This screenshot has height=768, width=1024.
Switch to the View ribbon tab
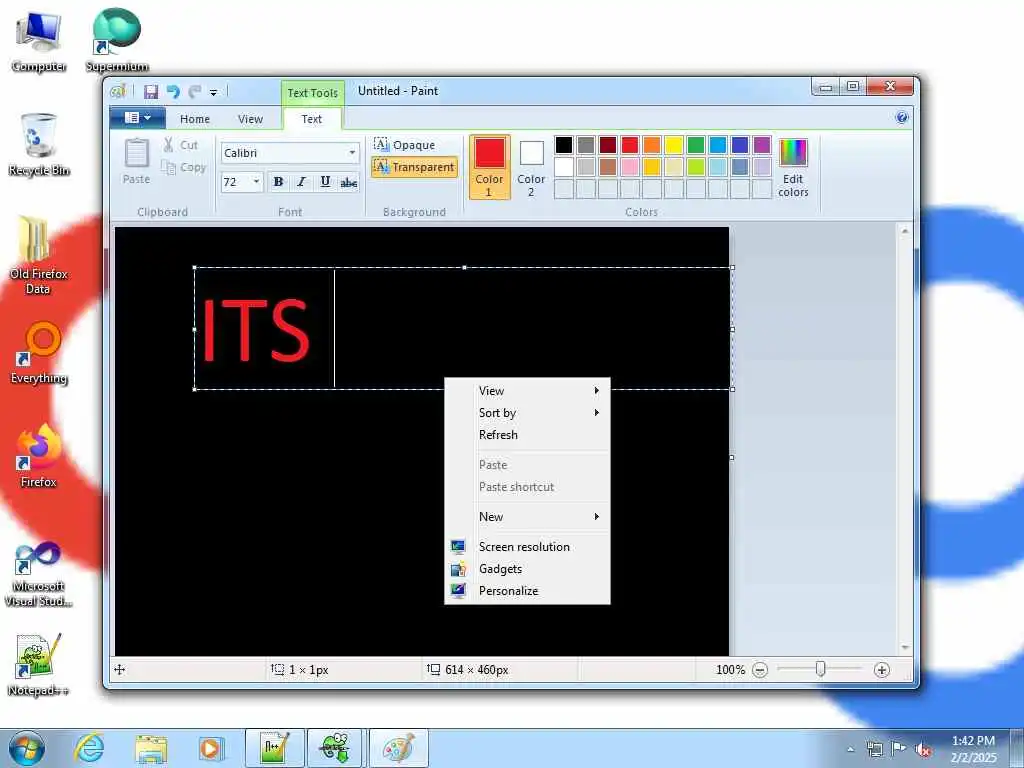coord(250,119)
